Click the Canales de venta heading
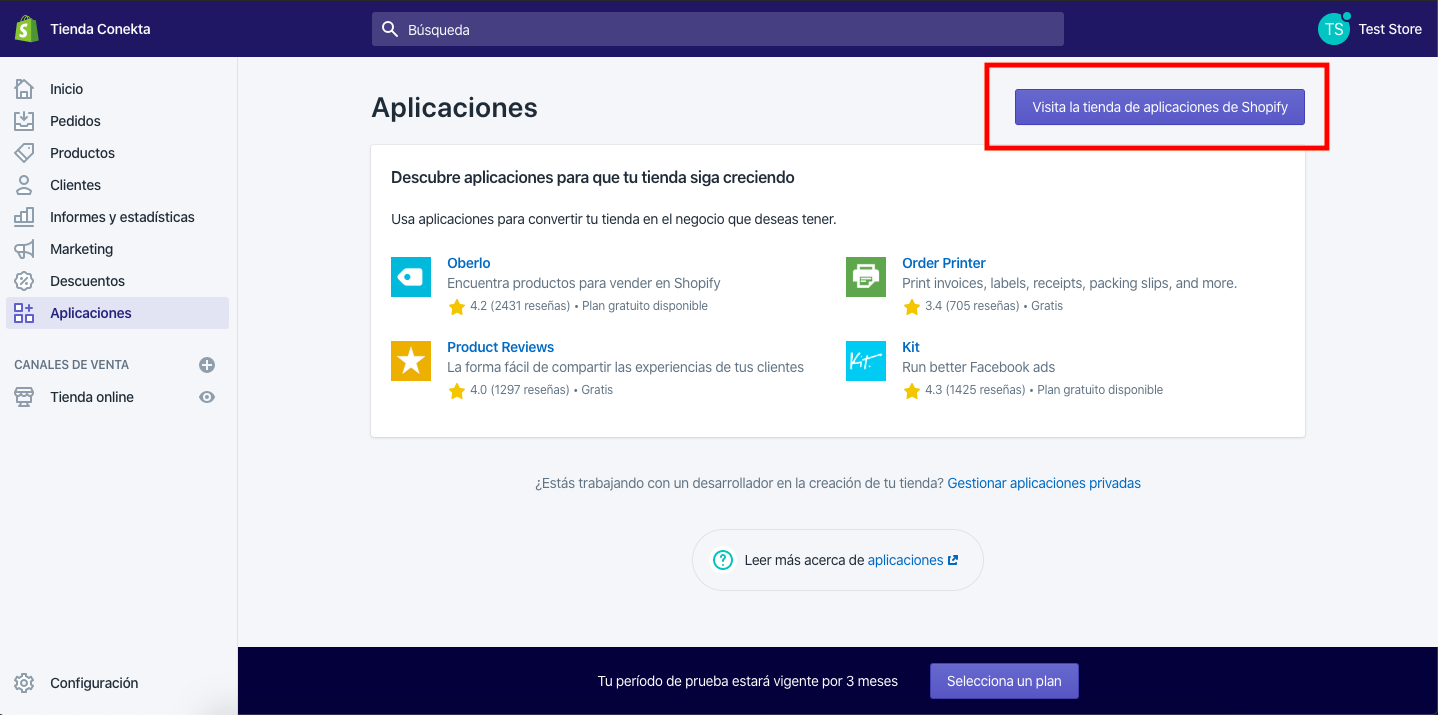The image size is (1438, 715). [72, 365]
